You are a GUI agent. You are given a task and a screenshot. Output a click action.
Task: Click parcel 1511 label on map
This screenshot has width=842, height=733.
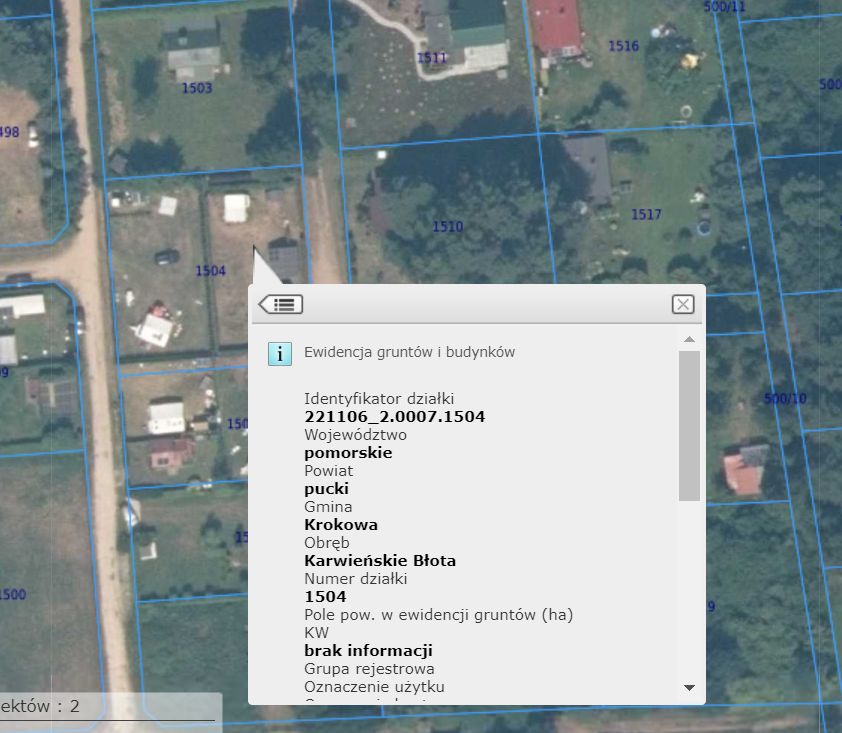[x=432, y=57]
